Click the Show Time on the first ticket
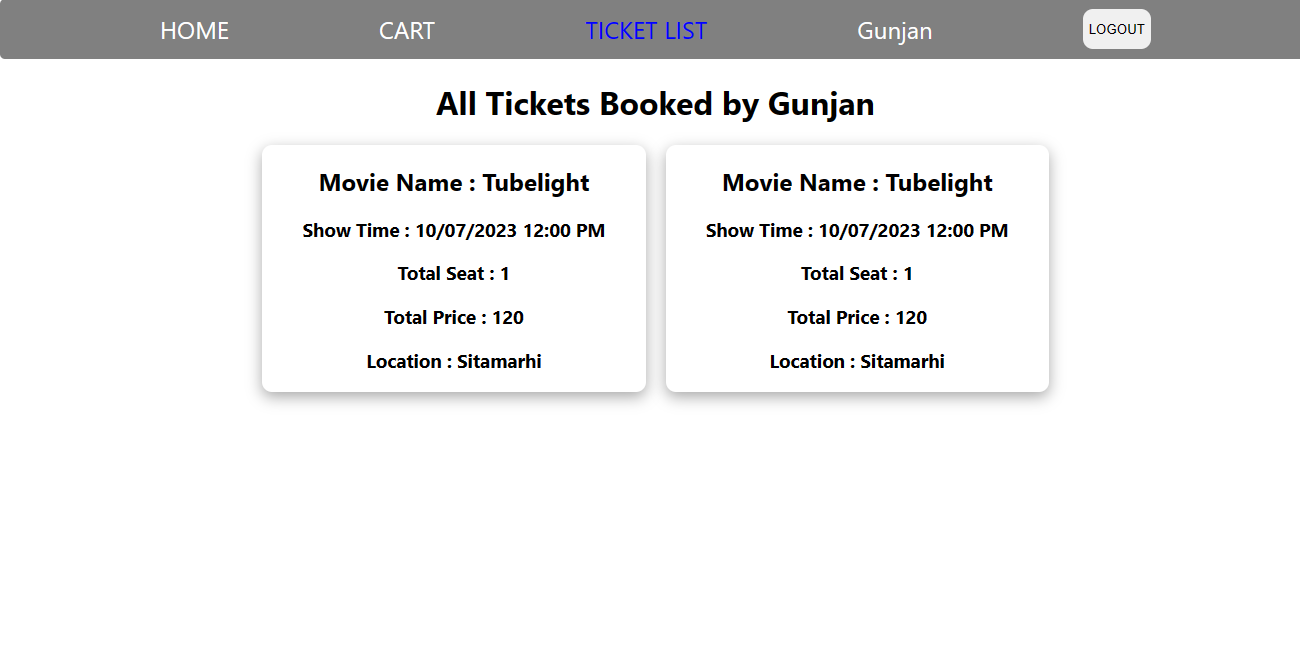 point(453,230)
